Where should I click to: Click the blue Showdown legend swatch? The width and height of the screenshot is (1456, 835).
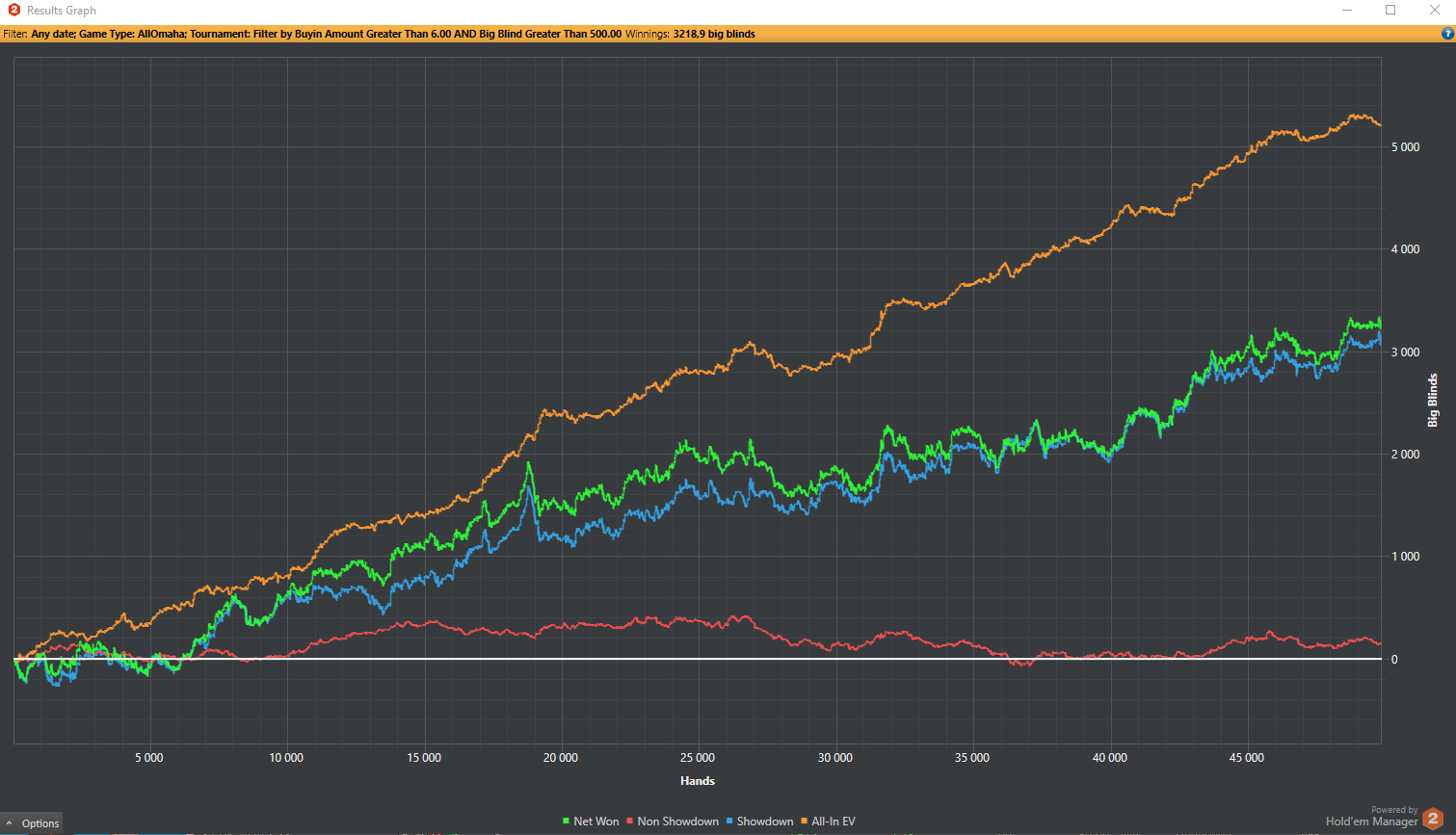coord(729,822)
